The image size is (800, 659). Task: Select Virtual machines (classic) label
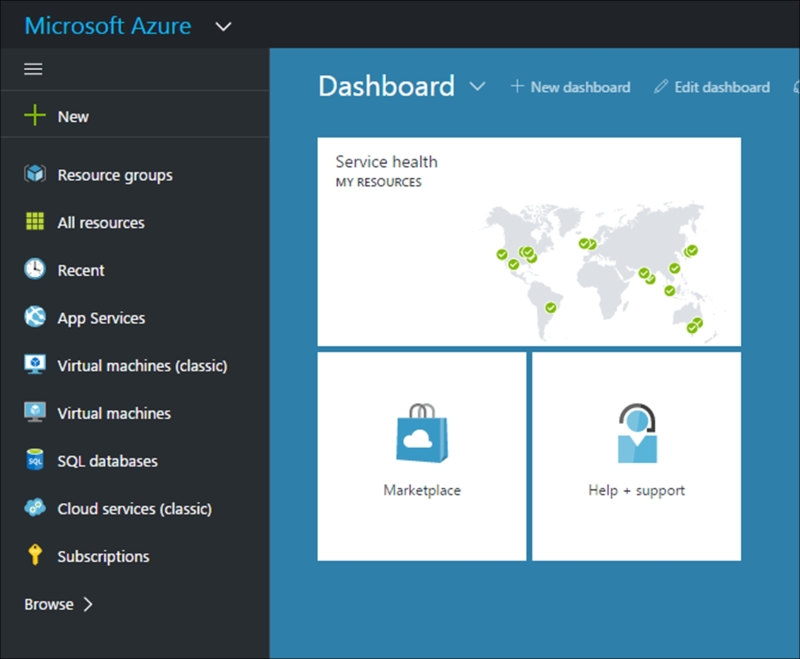click(142, 366)
